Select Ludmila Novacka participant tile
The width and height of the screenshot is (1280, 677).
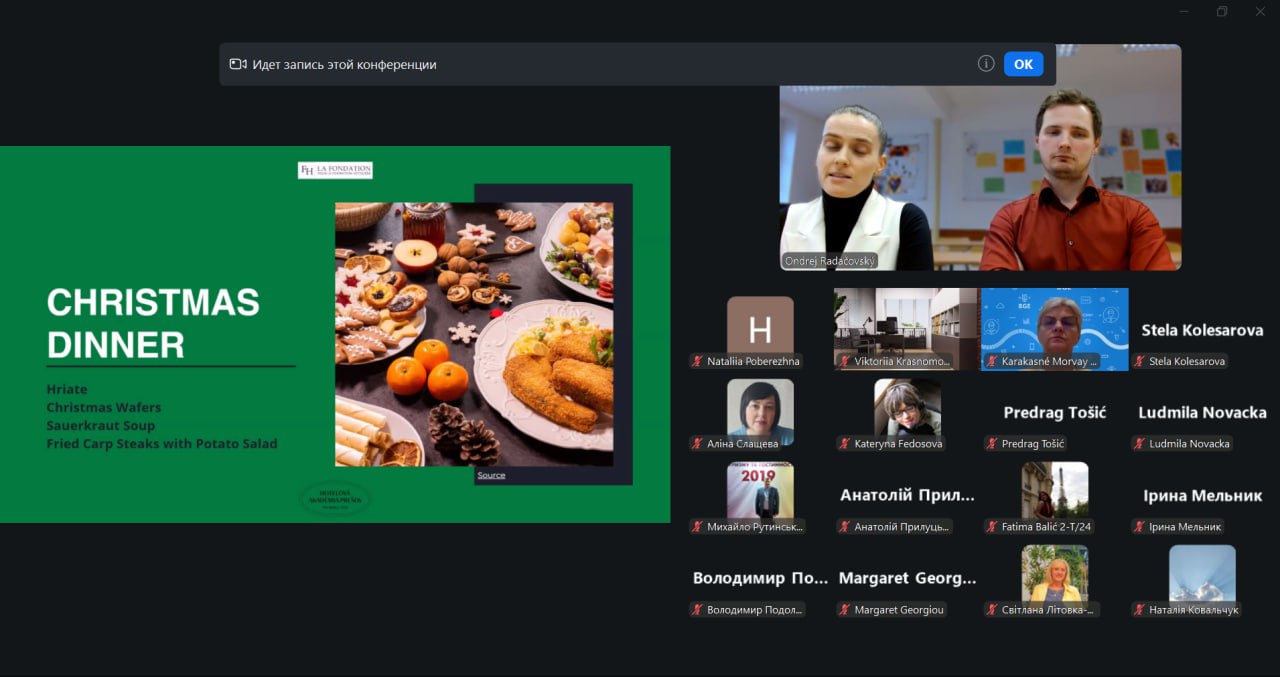pyautogui.click(x=1202, y=412)
